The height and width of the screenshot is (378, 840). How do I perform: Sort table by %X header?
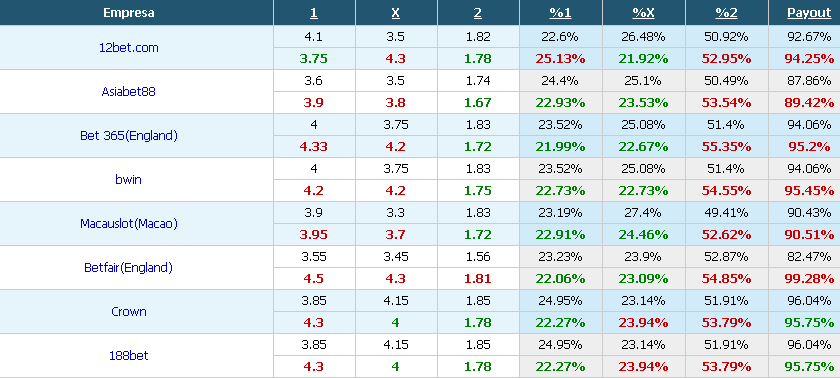tap(643, 13)
